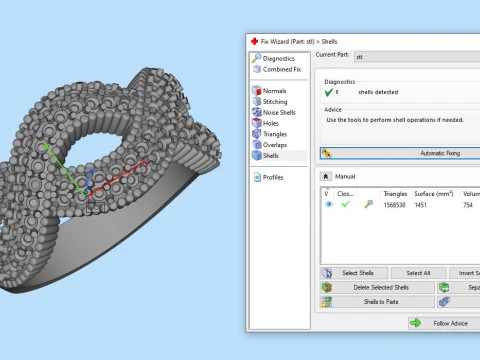Click Delete Selected Shells

click(377, 287)
